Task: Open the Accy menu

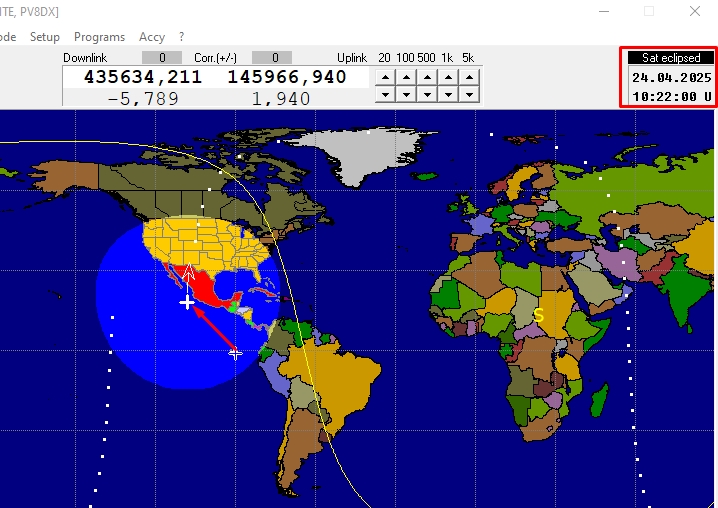Action: (152, 37)
